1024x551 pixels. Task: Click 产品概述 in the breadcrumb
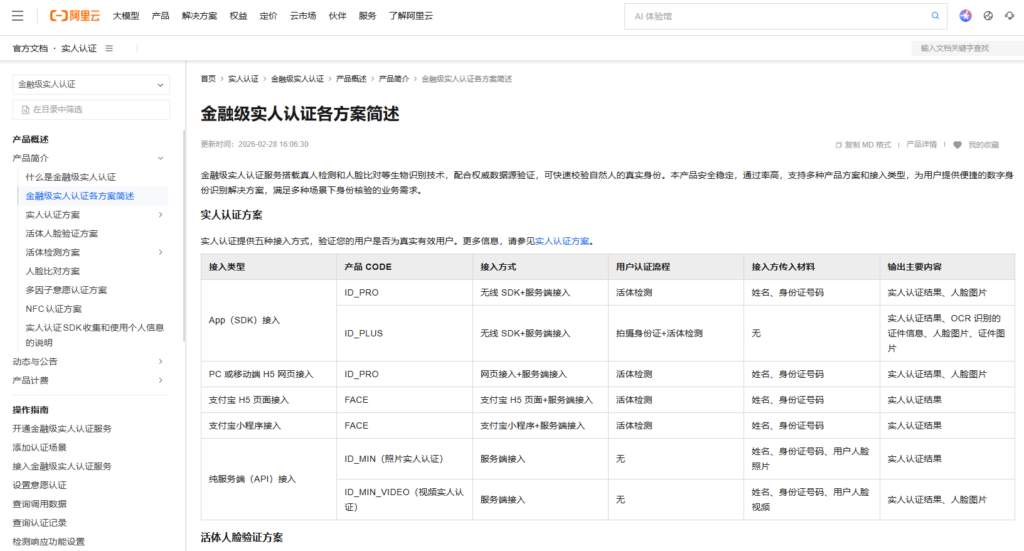click(351, 79)
